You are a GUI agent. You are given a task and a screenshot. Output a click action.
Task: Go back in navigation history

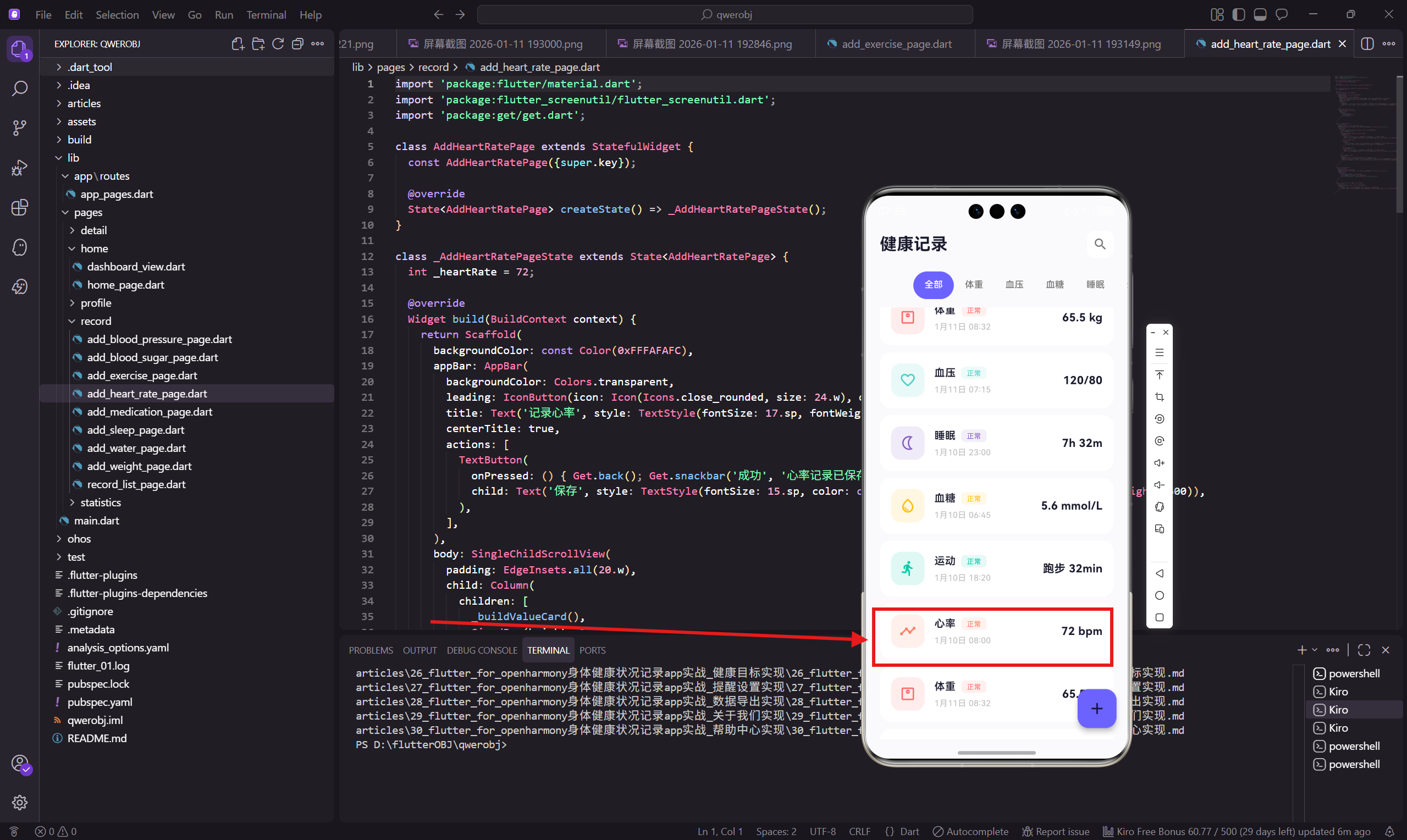(x=438, y=15)
